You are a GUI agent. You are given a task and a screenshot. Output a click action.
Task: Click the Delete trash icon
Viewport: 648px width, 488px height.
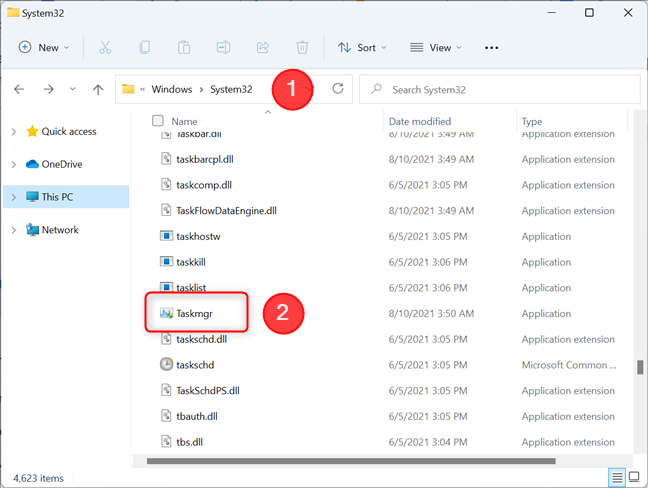302,48
